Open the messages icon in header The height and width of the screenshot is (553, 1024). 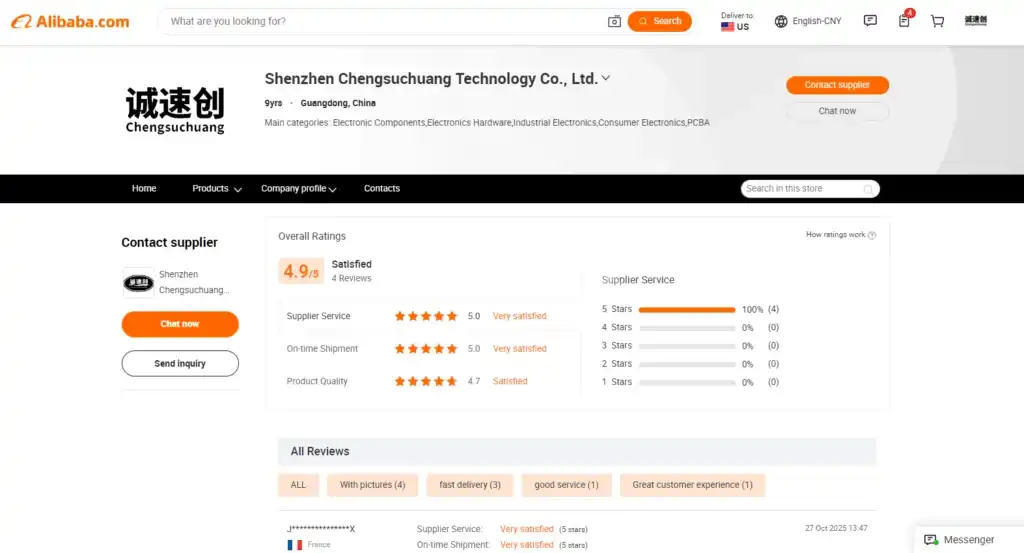click(870, 21)
